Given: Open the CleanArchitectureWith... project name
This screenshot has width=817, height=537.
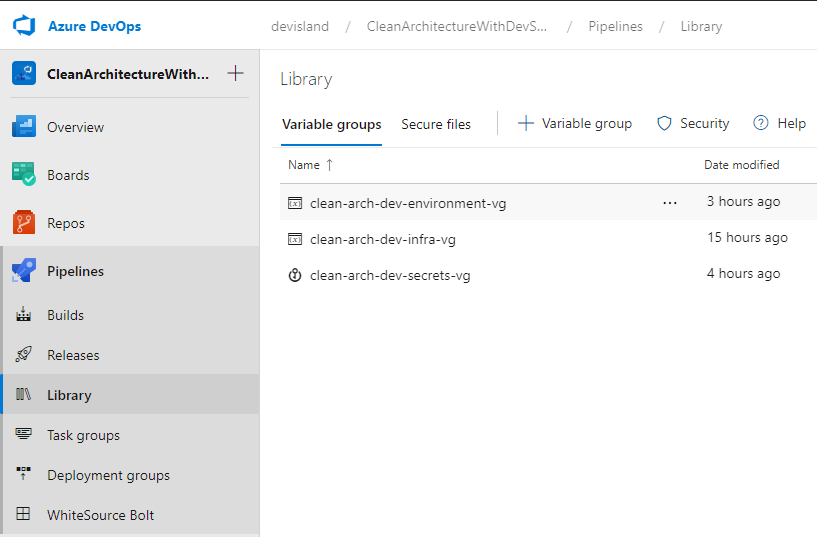Looking at the screenshot, I should 128,74.
